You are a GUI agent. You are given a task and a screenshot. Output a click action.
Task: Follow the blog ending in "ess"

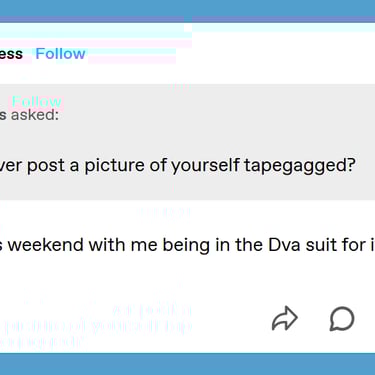(60, 54)
